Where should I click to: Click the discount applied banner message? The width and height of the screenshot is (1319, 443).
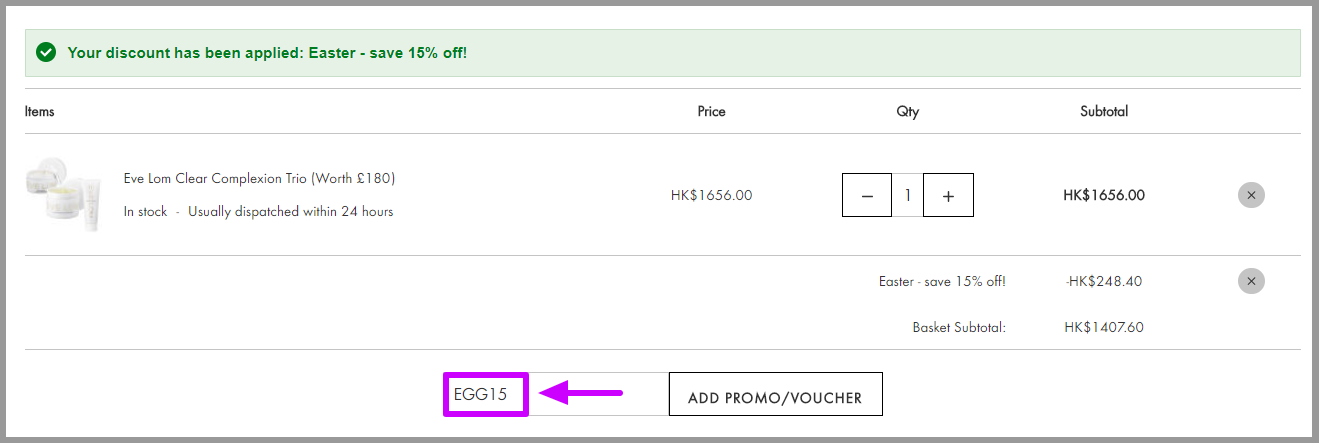[267, 52]
